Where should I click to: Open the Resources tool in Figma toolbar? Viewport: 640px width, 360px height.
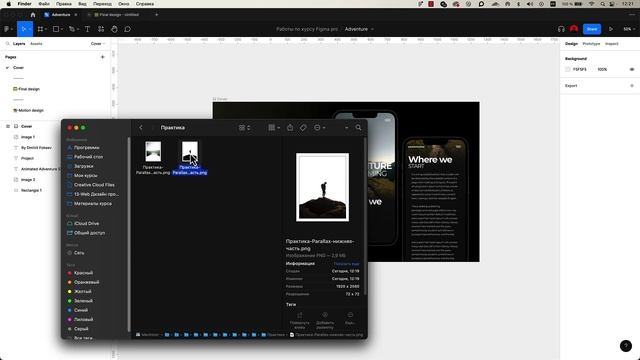coord(101,29)
